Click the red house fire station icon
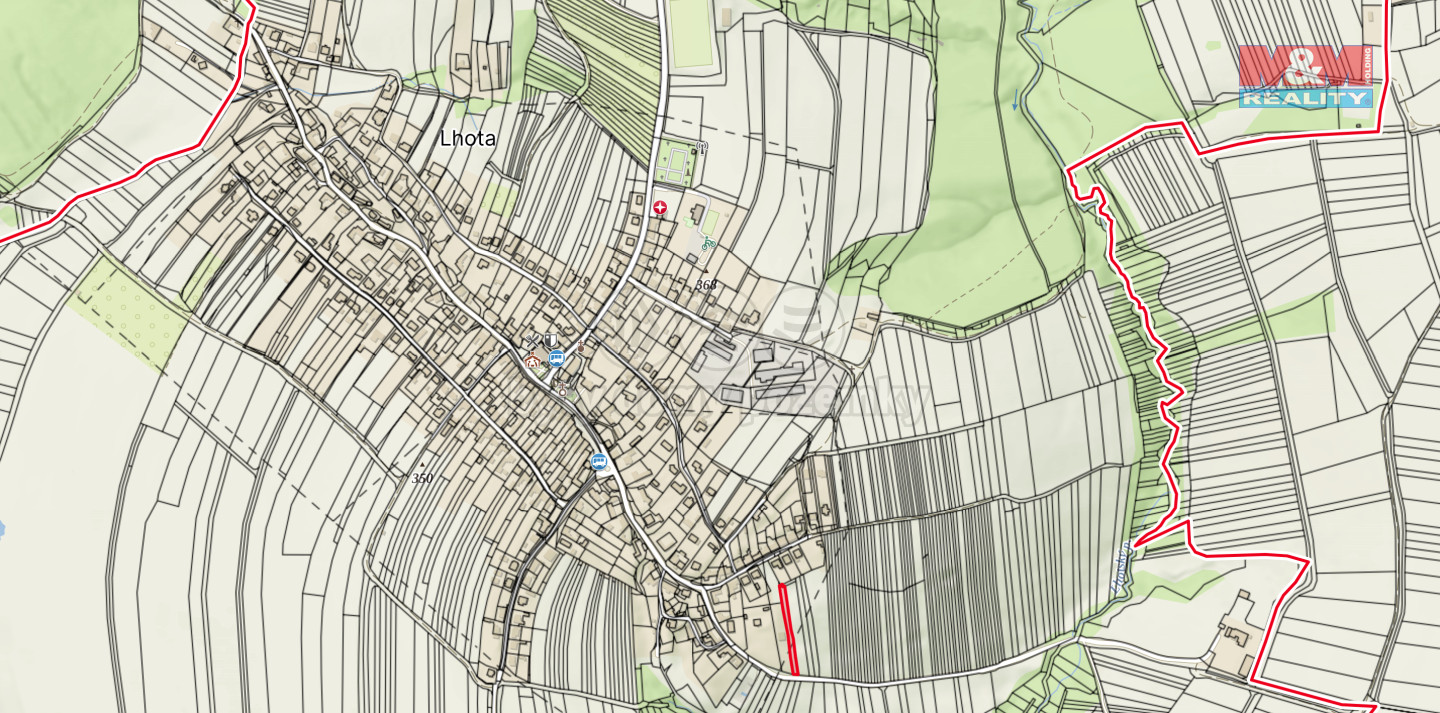Viewport: 1440px width, 713px height. coord(533,361)
